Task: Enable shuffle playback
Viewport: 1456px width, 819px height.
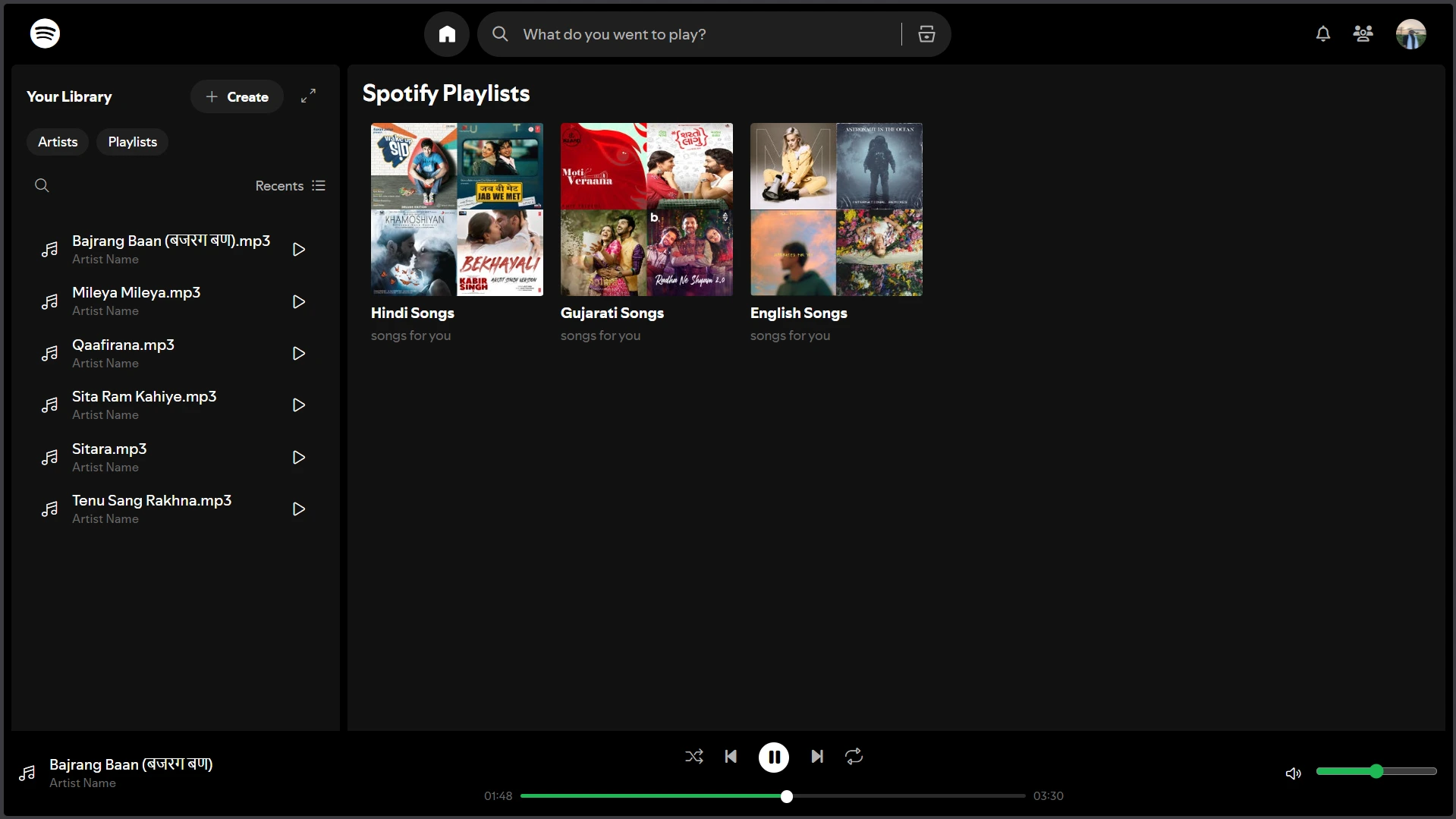Action: tap(694, 757)
